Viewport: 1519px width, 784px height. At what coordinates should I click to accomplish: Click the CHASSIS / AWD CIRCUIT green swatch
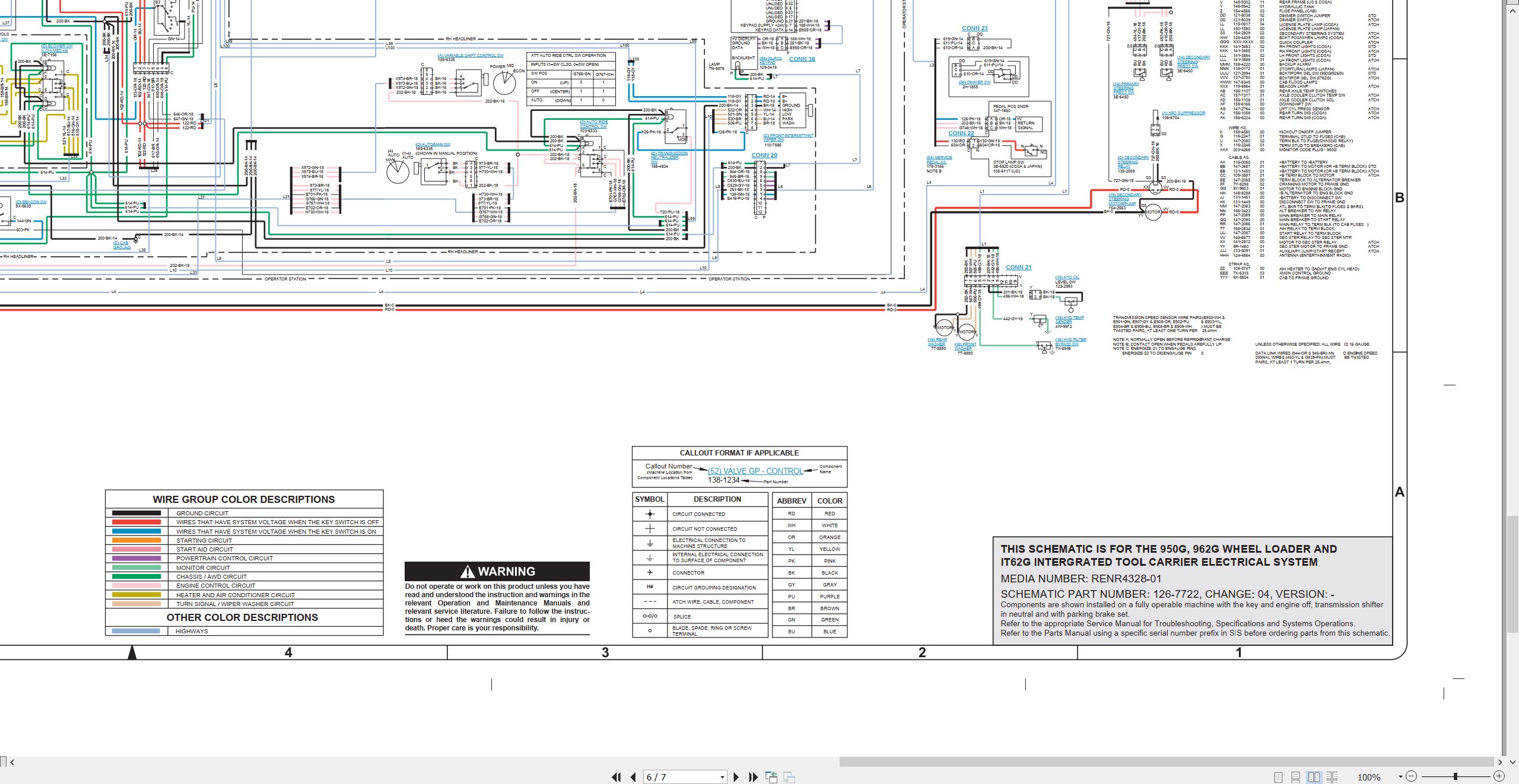[136, 576]
